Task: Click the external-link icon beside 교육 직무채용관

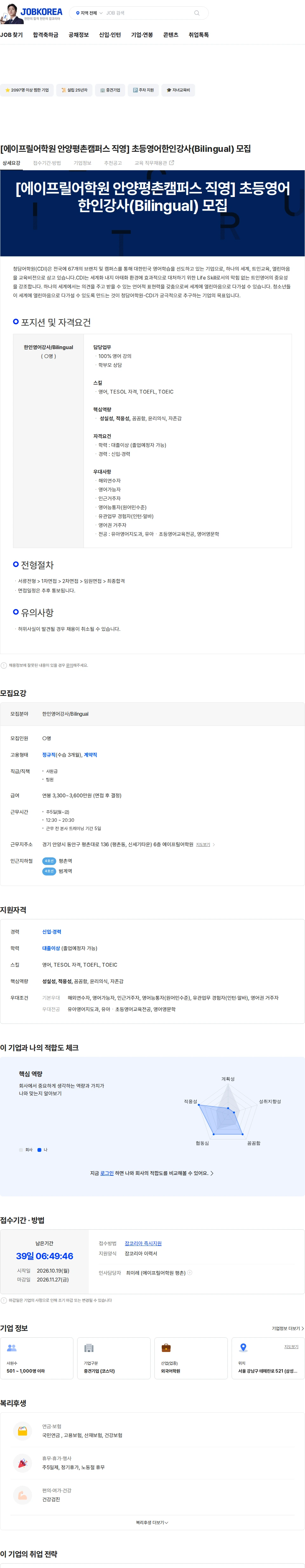Action: [172, 163]
